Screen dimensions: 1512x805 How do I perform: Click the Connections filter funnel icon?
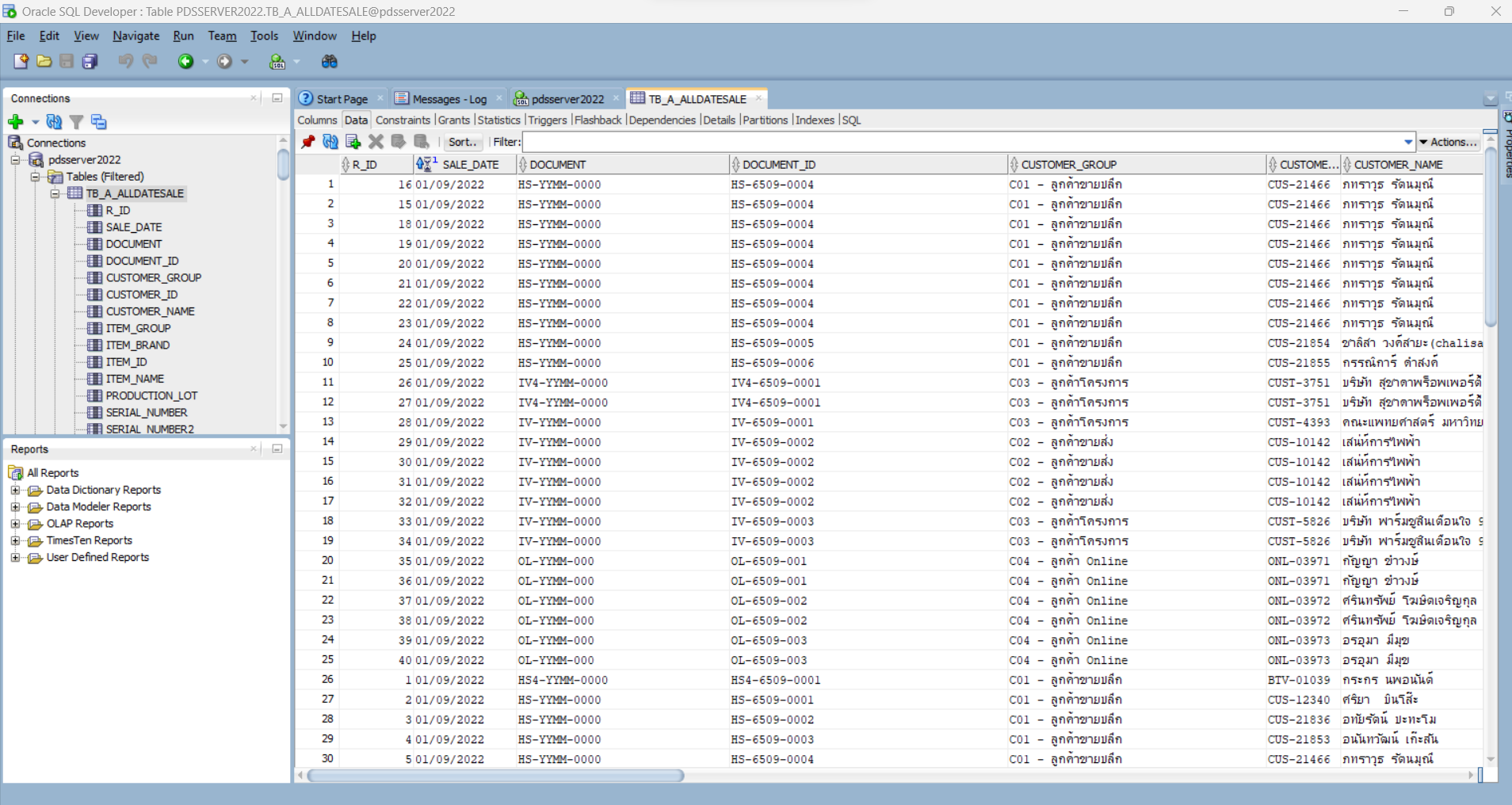coord(76,121)
